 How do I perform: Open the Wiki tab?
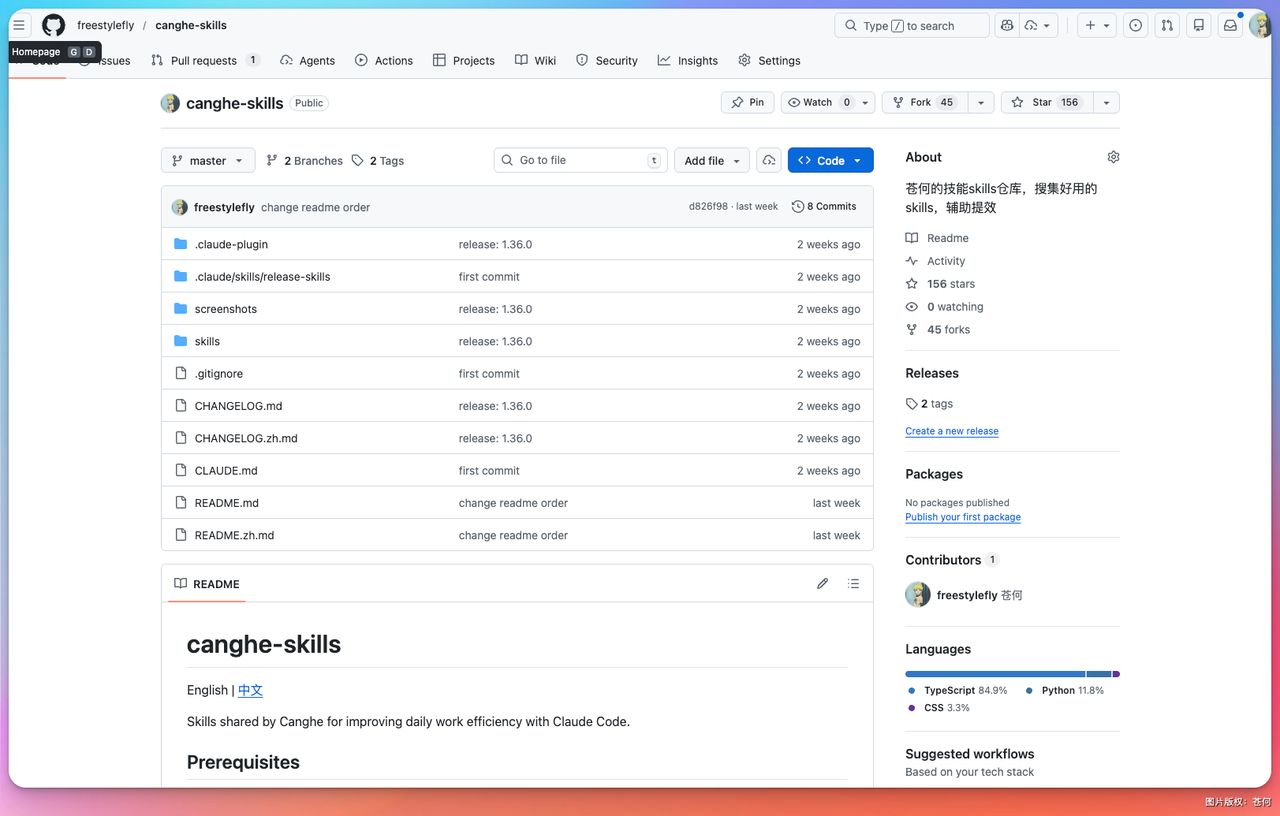point(536,60)
